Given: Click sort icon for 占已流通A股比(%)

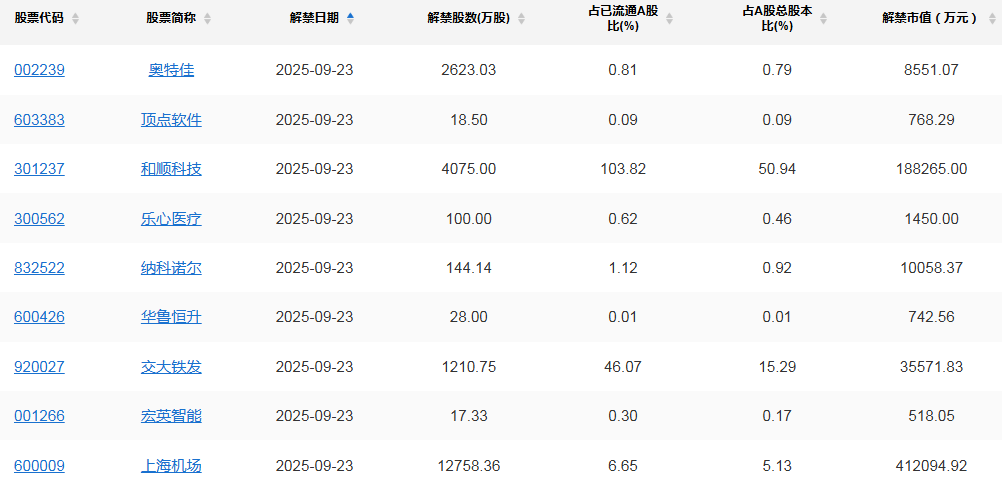Looking at the screenshot, I should (x=669, y=19).
